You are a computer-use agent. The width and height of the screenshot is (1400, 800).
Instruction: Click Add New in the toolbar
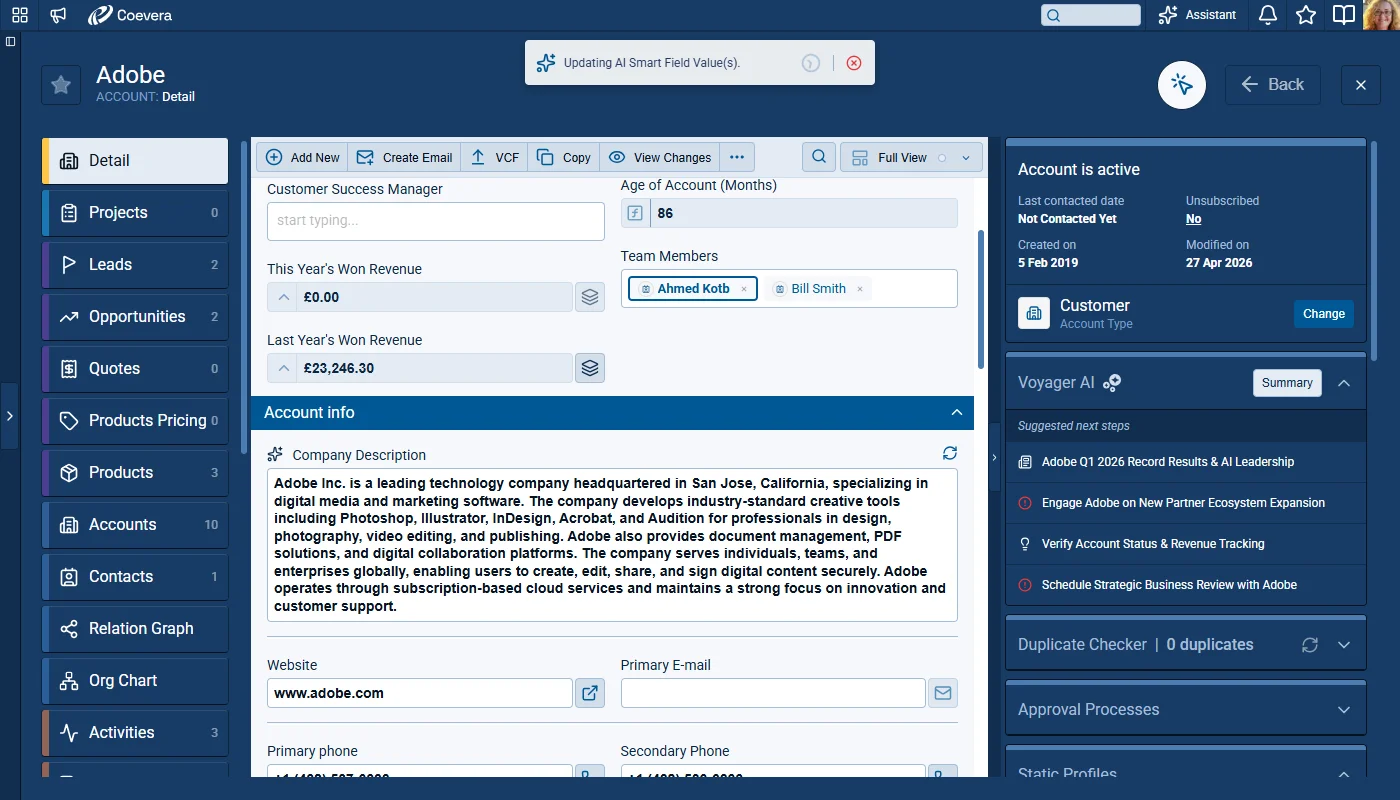[x=302, y=157]
